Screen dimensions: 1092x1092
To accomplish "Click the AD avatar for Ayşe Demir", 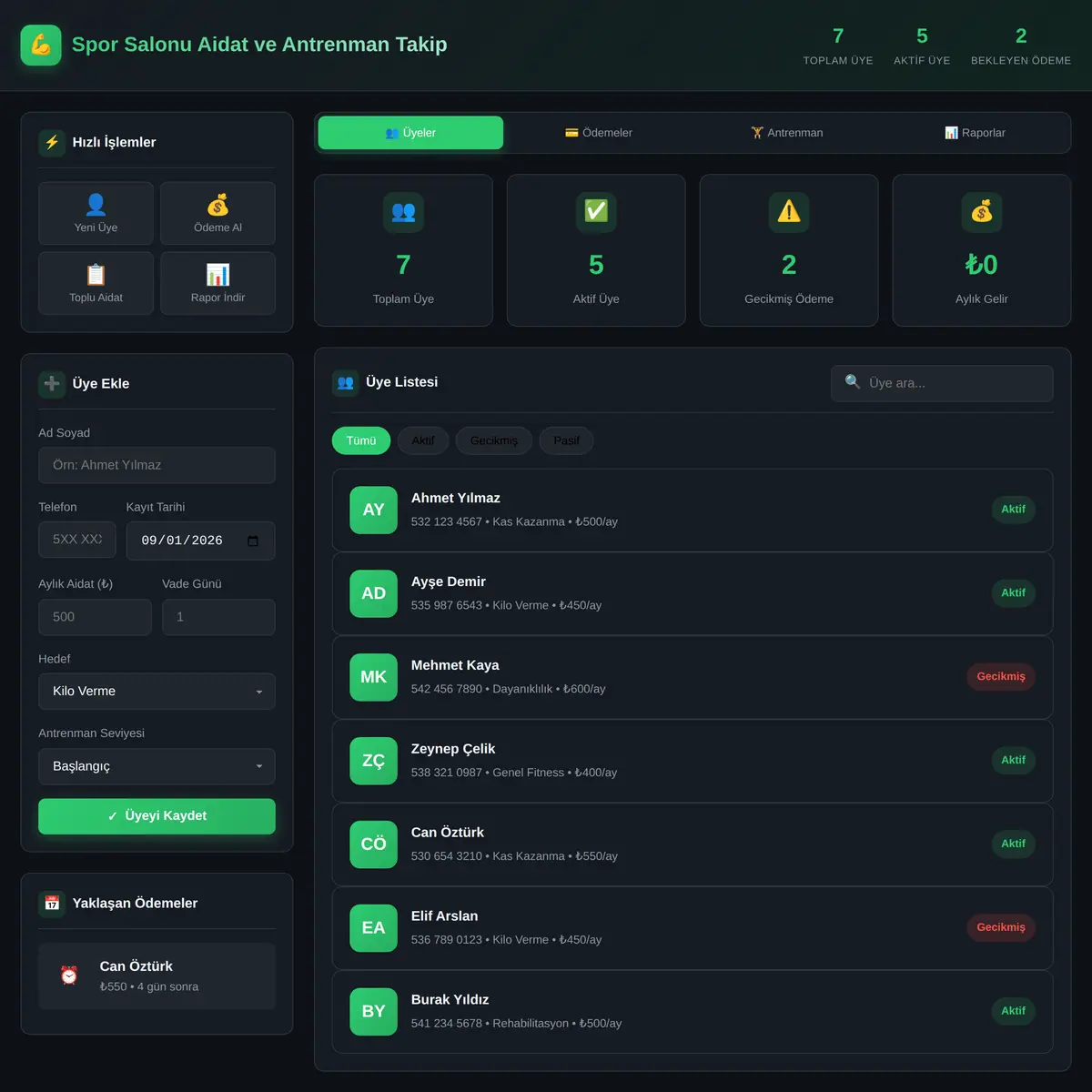I will tap(374, 593).
